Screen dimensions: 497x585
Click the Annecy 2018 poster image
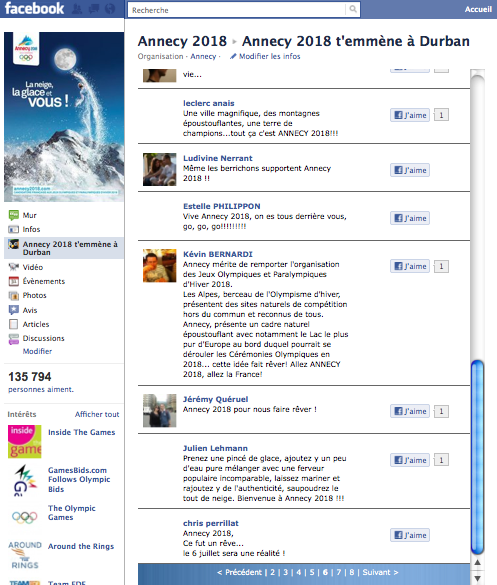click(x=64, y=117)
